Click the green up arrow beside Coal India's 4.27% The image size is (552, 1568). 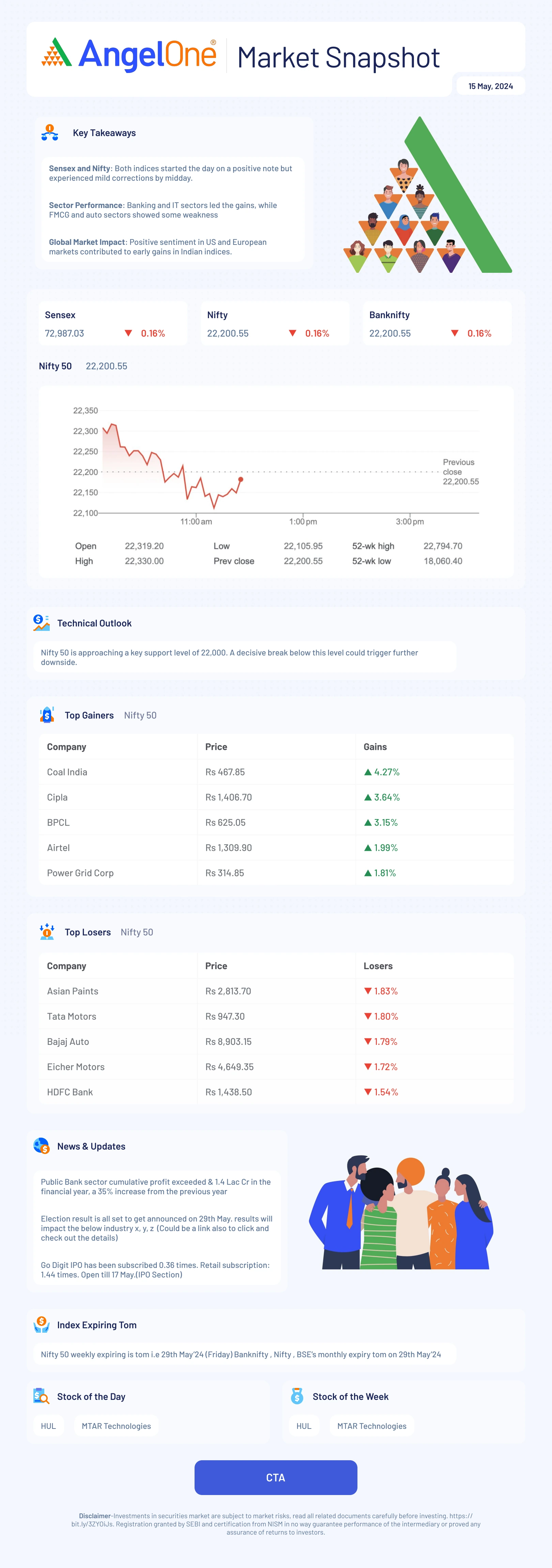coord(368,772)
